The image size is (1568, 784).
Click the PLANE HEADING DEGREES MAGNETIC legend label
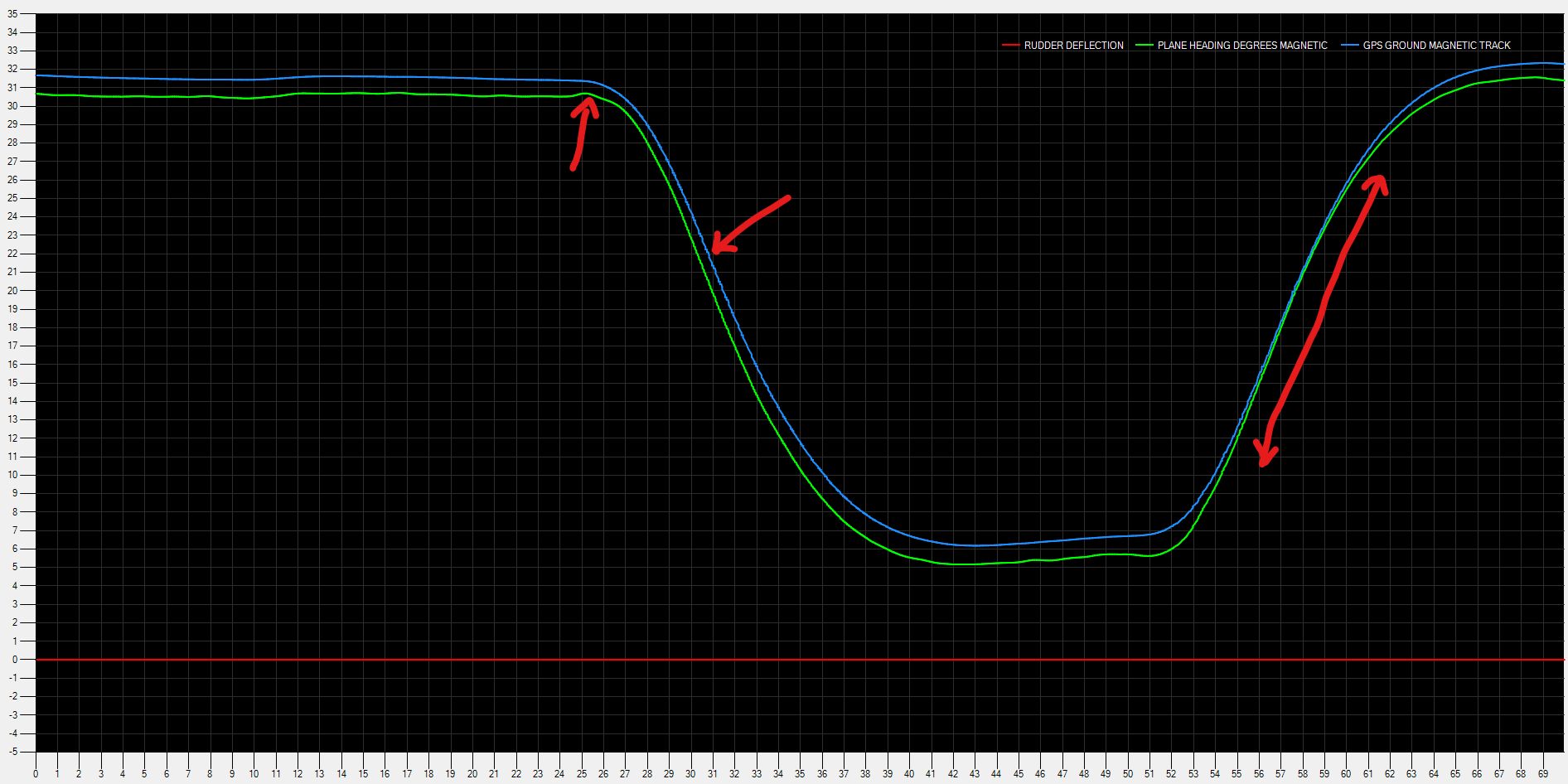[x=1242, y=46]
